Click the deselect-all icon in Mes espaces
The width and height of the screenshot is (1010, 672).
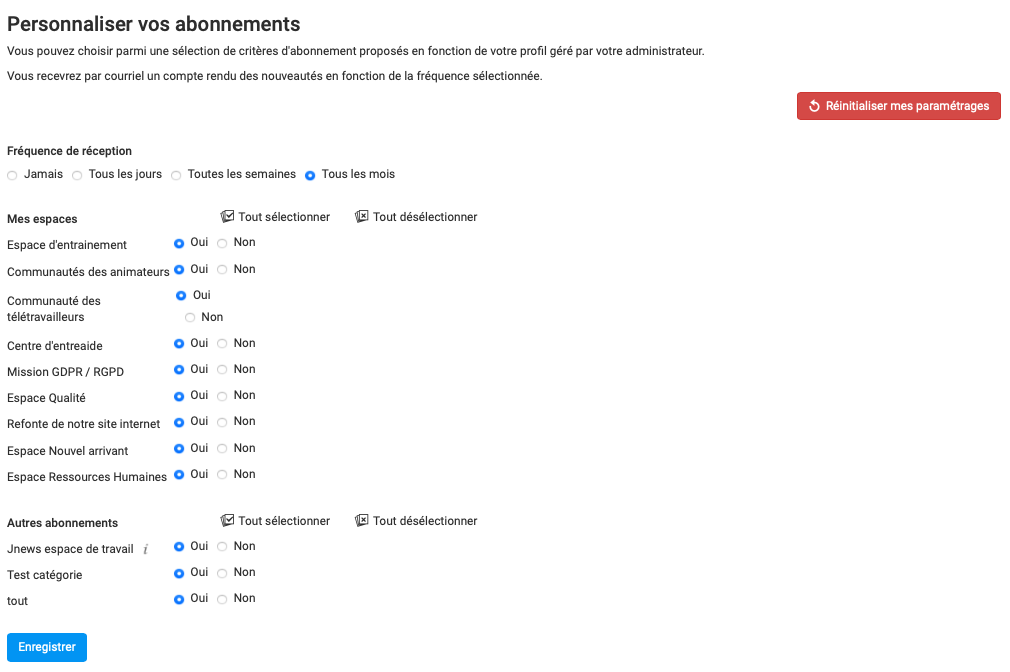click(362, 216)
